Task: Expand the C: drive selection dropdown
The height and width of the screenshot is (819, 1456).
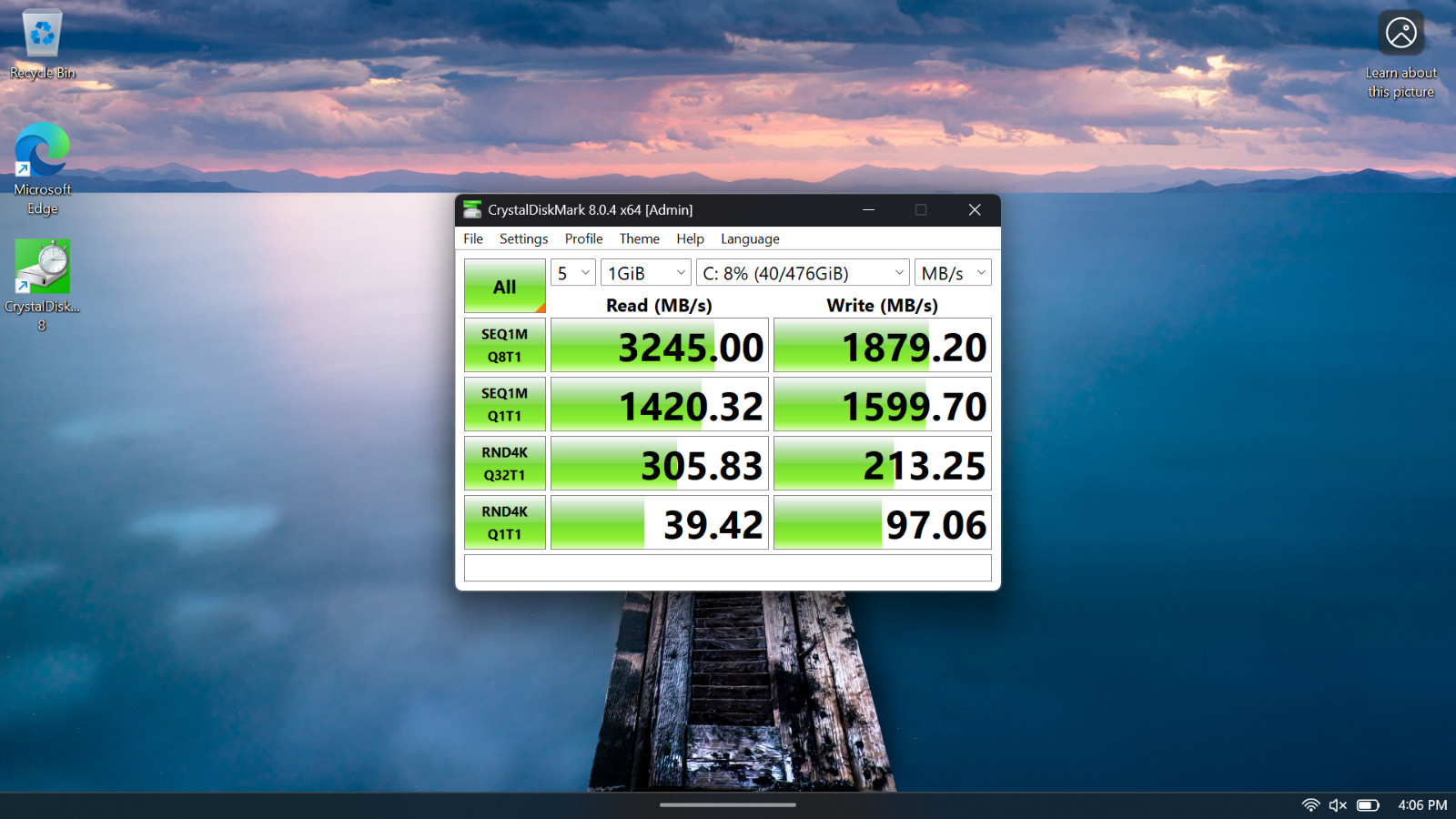Action: [803, 273]
